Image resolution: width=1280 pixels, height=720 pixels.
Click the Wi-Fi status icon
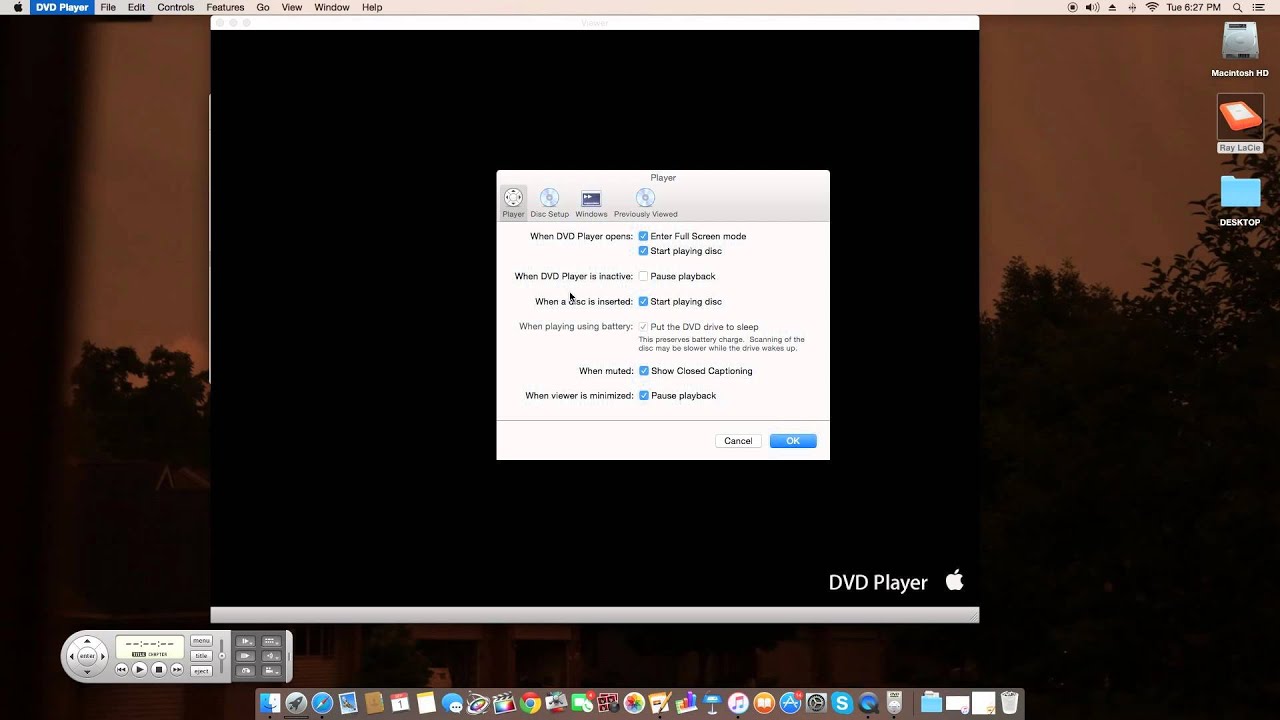1152,7
